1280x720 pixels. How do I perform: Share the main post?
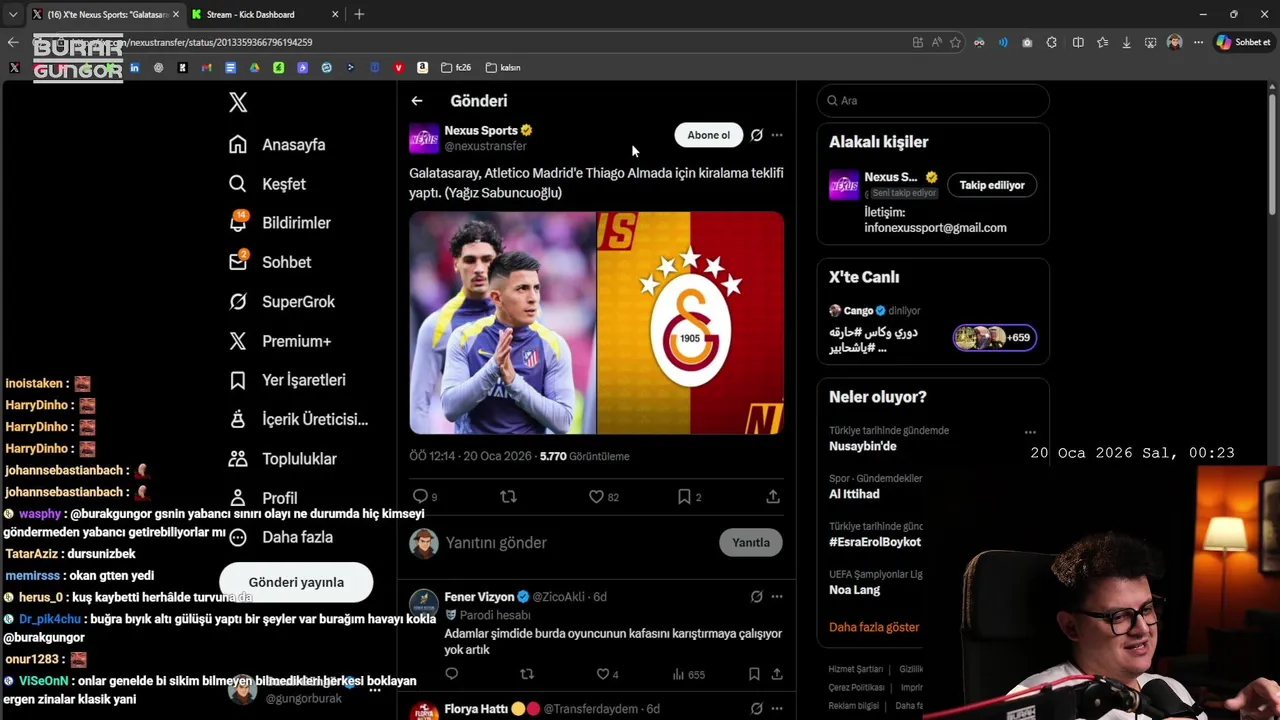tap(773, 496)
